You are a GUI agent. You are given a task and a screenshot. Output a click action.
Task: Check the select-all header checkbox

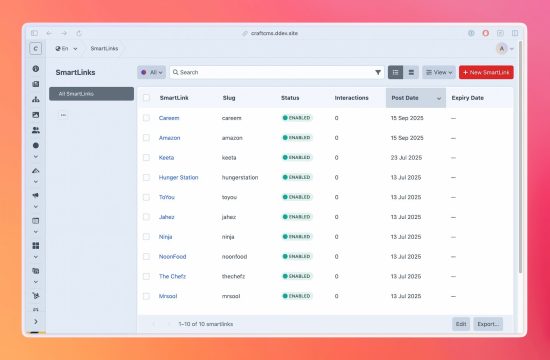click(146, 98)
